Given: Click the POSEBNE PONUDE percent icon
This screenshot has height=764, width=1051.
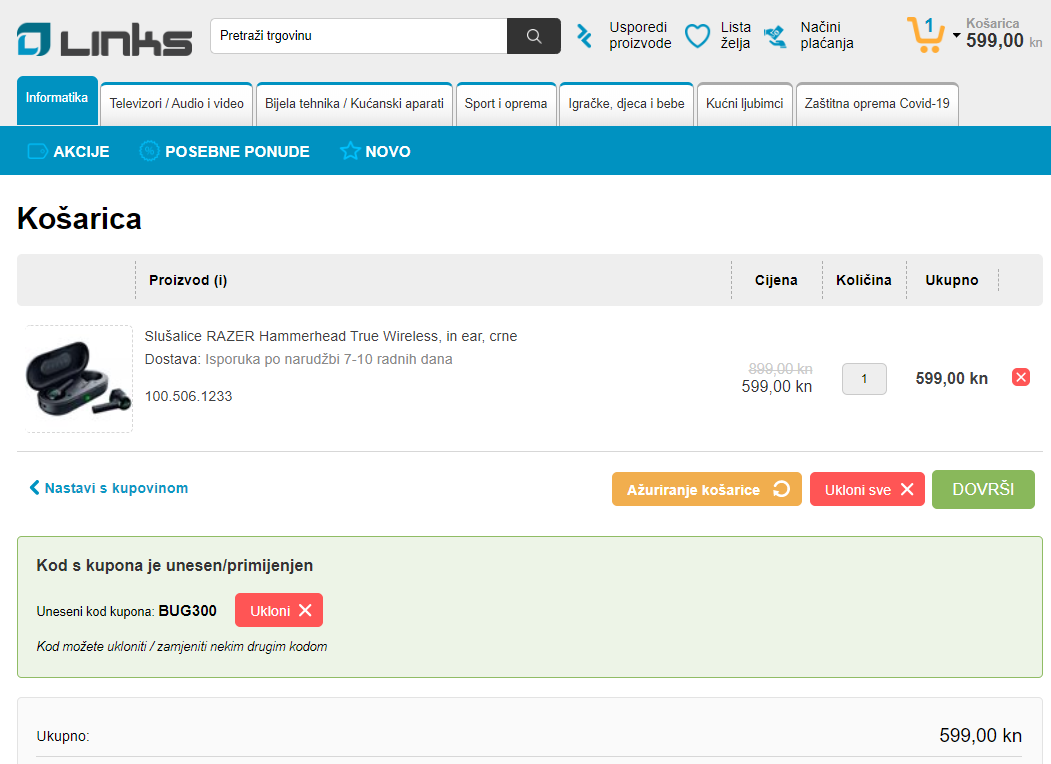Looking at the screenshot, I should click(x=149, y=151).
